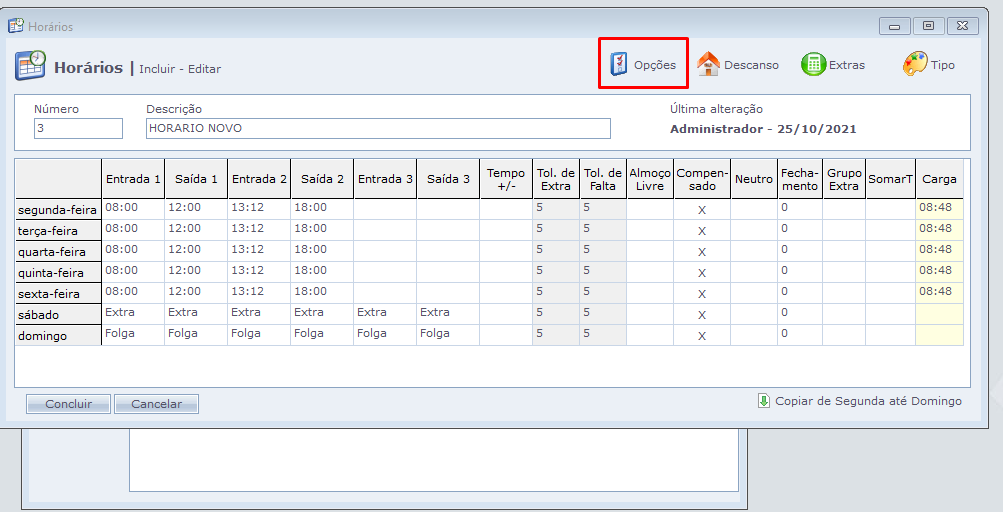This screenshot has width=1003, height=512.
Task: Click the Horários calendar icon in header
Action: pyautogui.click(x=30, y=66)
